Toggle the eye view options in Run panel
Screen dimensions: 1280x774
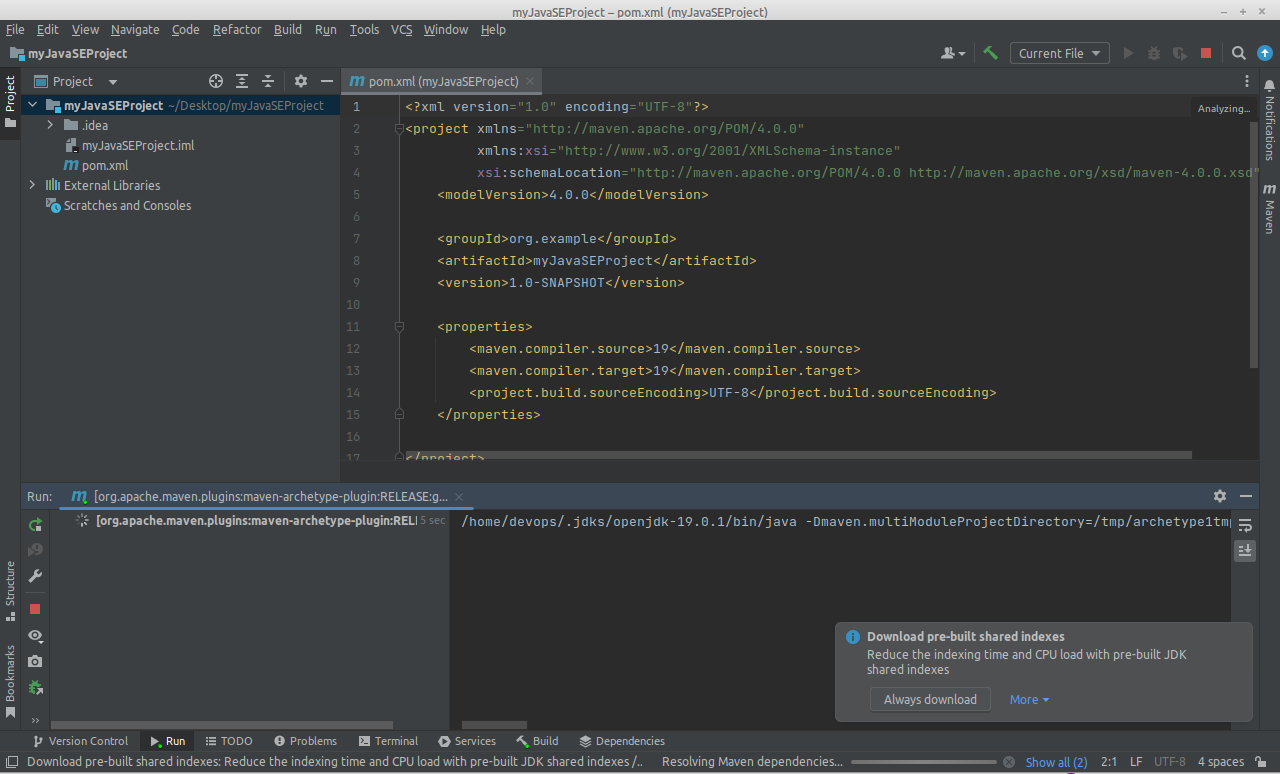tap(35, 635)
